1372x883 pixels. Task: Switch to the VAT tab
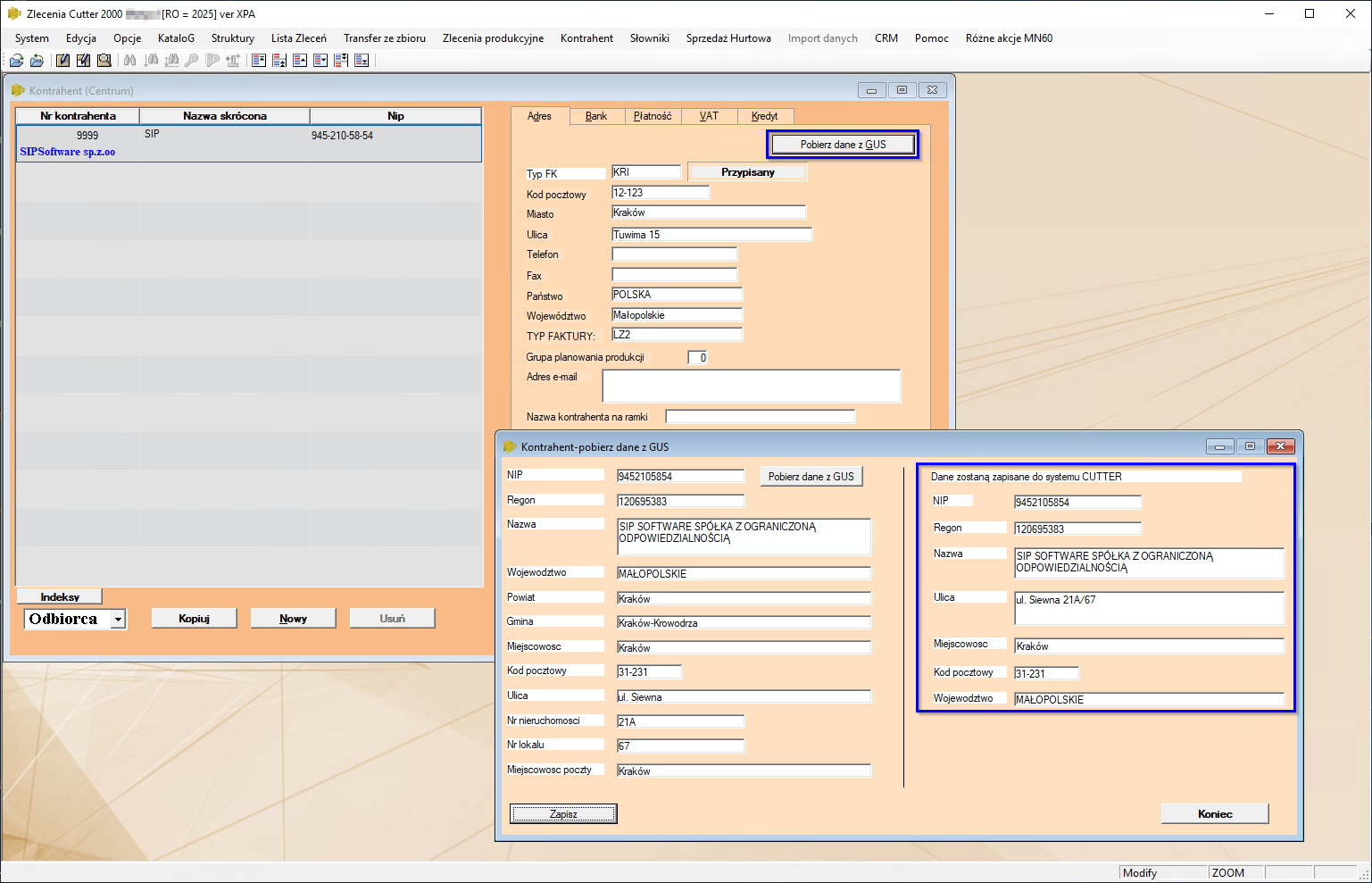(x=709, y=116)
